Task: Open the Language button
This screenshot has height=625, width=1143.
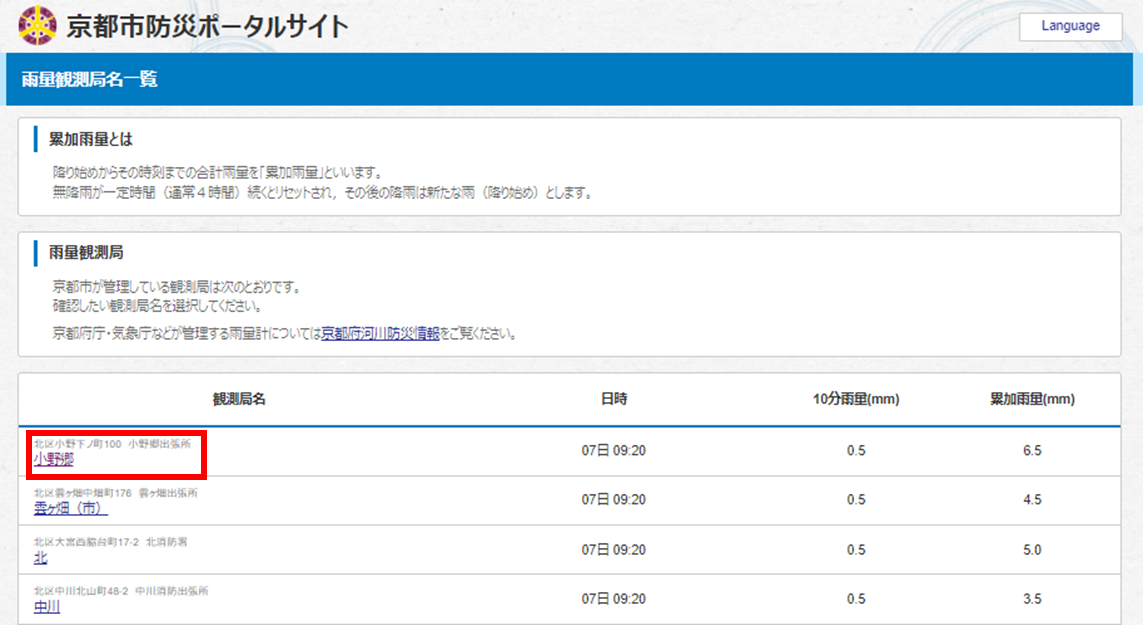Action: pos(1070,27)
